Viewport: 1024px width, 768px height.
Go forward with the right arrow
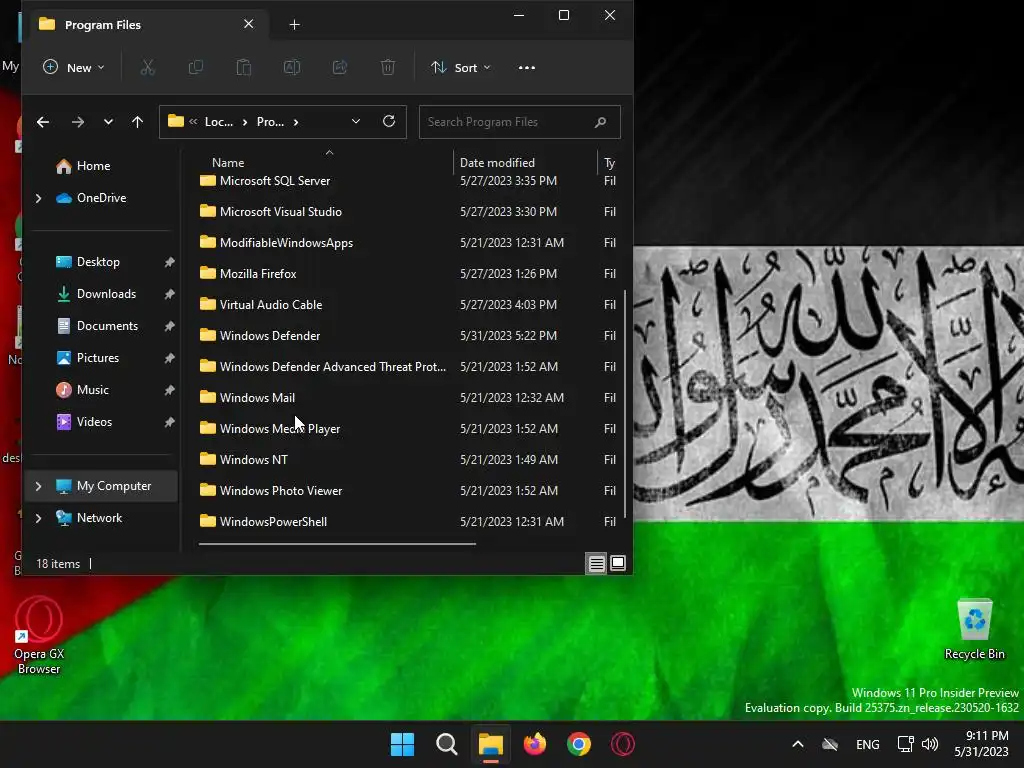point(78,122)
